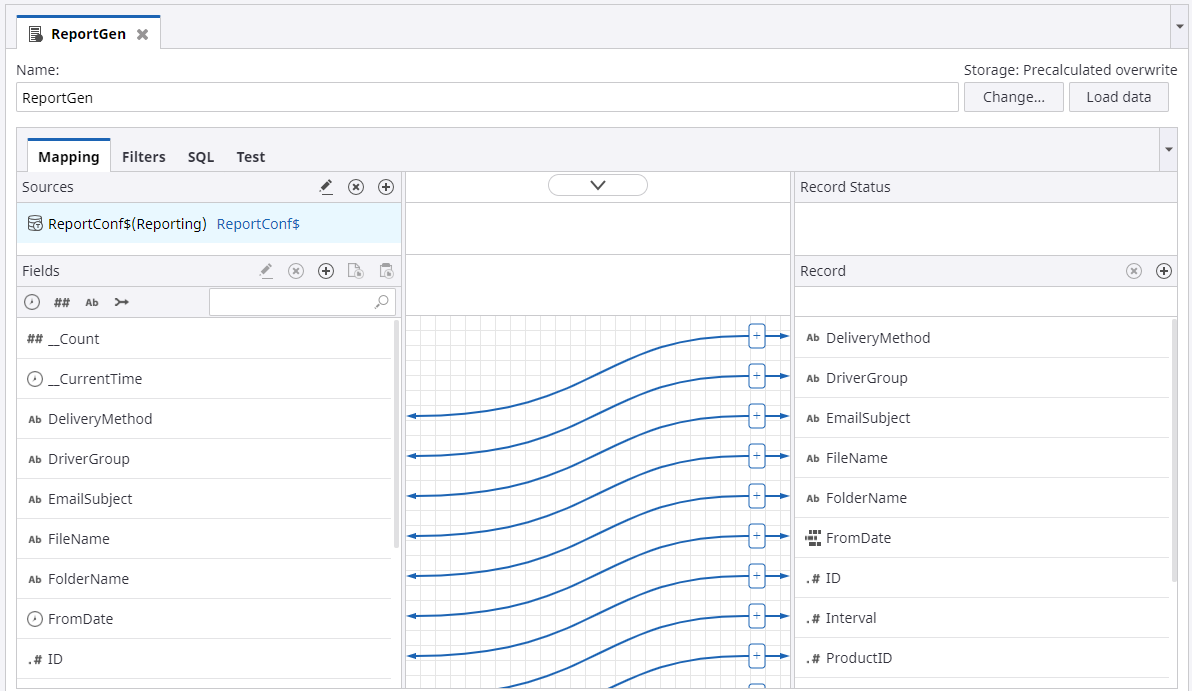Open the tab list dropdown at top right
Image resolution: width=1192 pixels, height=691 pixels.
click(x=1179, y=27)
